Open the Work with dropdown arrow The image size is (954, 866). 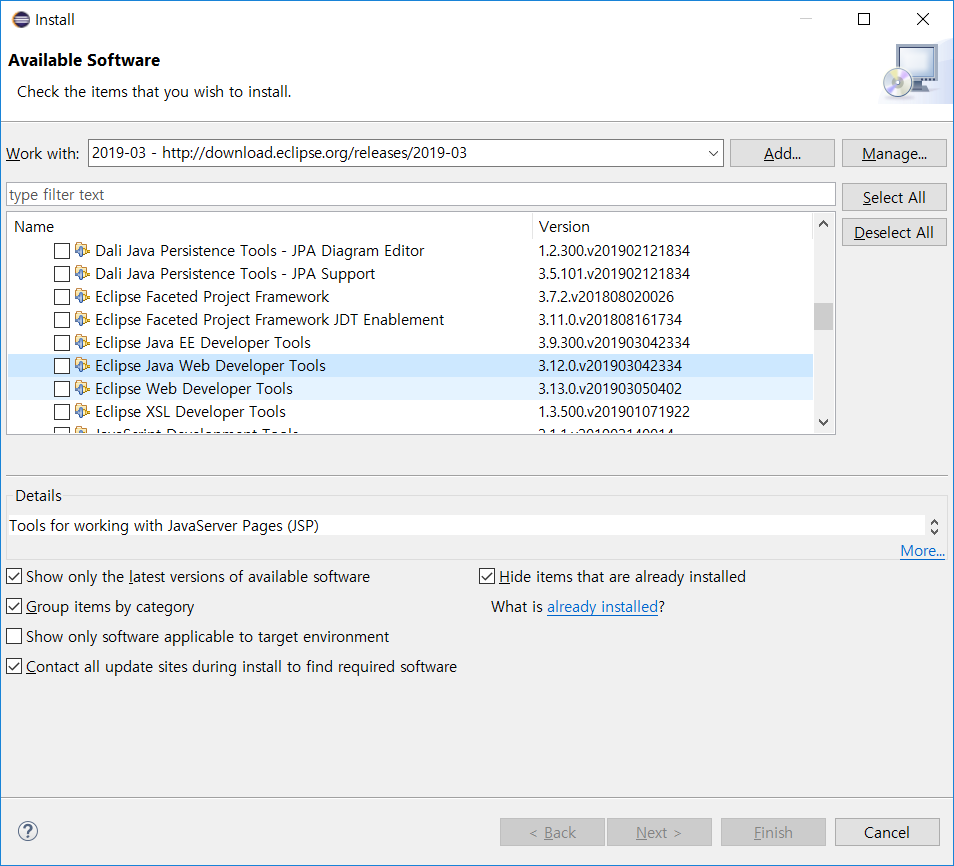pos(713,153)
